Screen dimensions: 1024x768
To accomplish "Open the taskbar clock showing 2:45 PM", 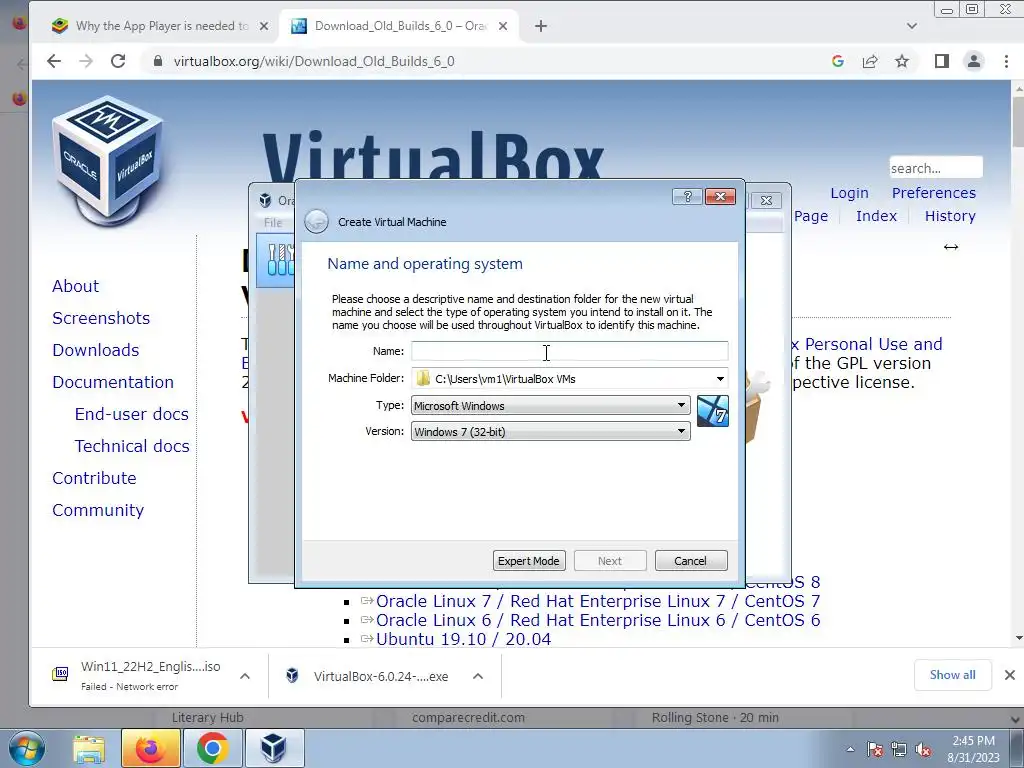I will (x=973, y=749).
